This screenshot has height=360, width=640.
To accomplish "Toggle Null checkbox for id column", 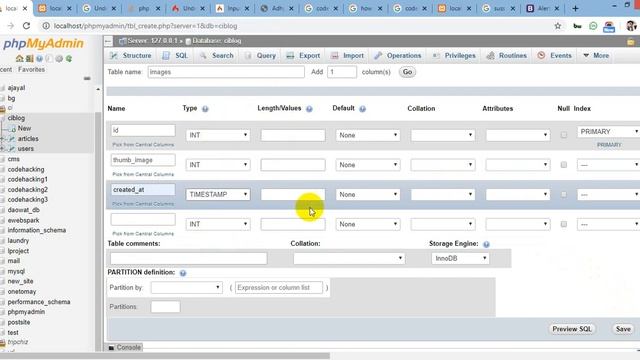I will [564, 135].
